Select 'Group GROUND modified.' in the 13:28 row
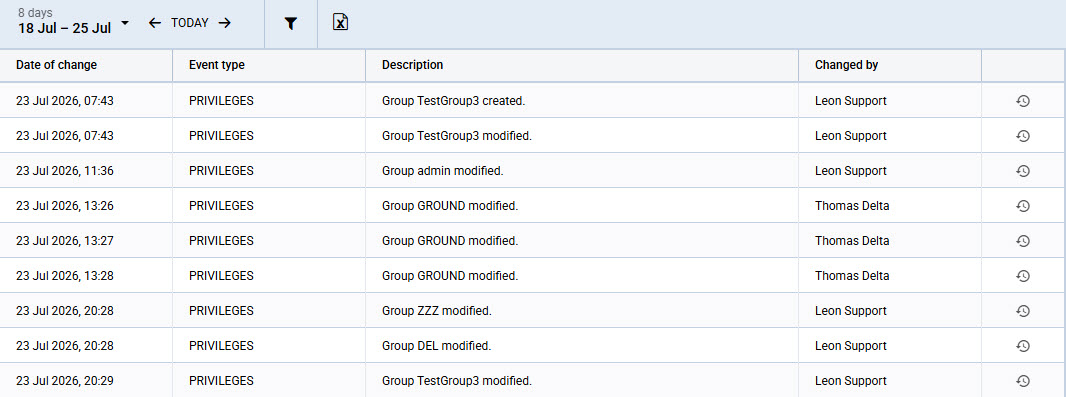This screenshot has height=397, width=1066. click(x=450, y=276)
